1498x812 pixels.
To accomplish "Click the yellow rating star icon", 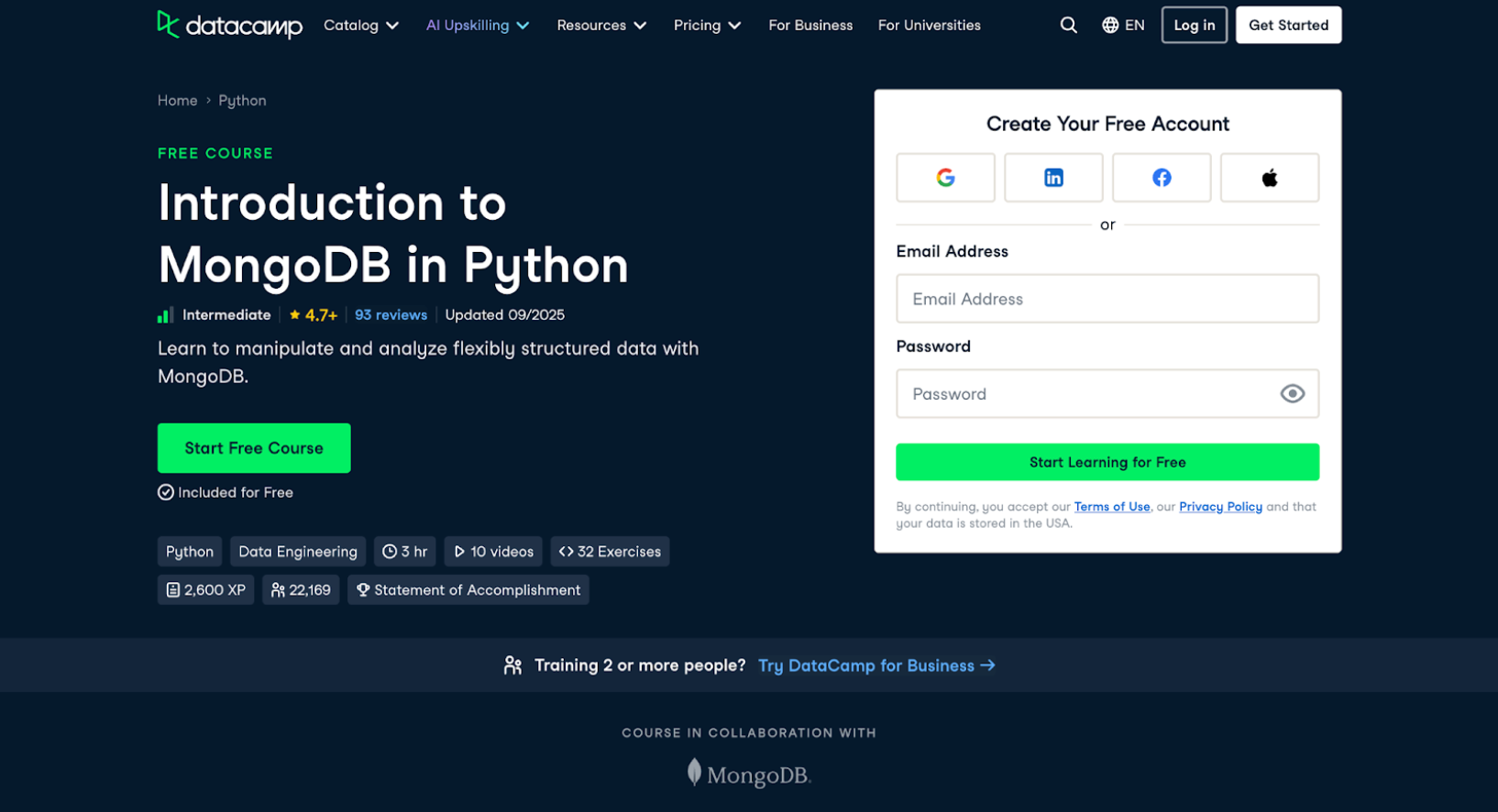I will click(x=295, y=314).
